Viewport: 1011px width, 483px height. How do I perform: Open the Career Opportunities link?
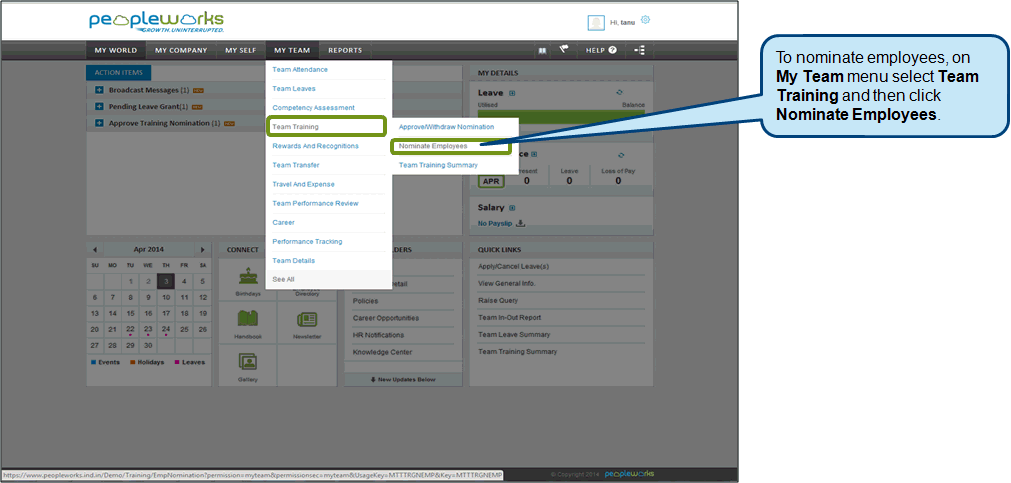click(x=386, y=318)
